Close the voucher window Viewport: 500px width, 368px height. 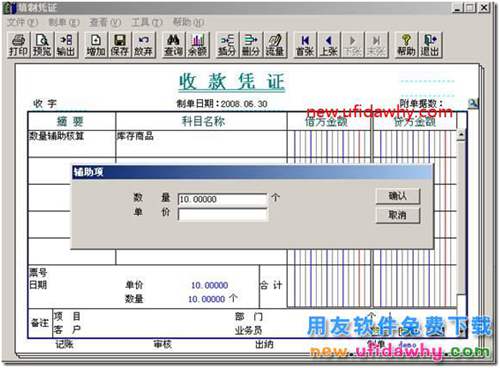point(484,7)
